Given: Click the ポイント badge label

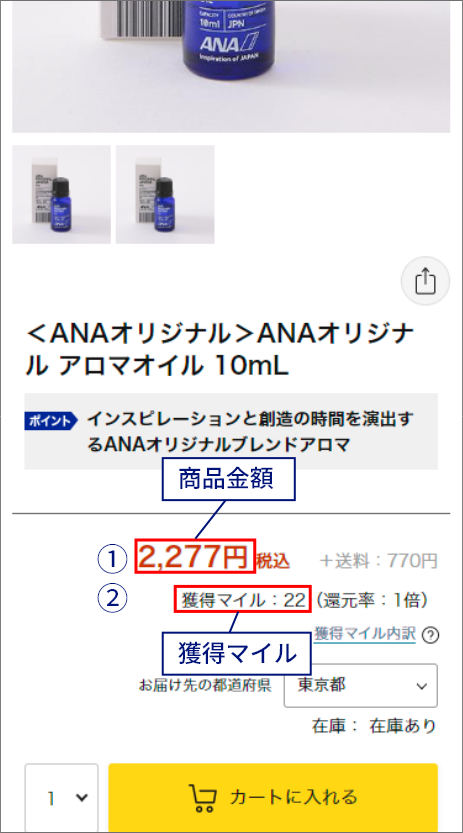Looking at the screenshot, I should tap(50, 421).
